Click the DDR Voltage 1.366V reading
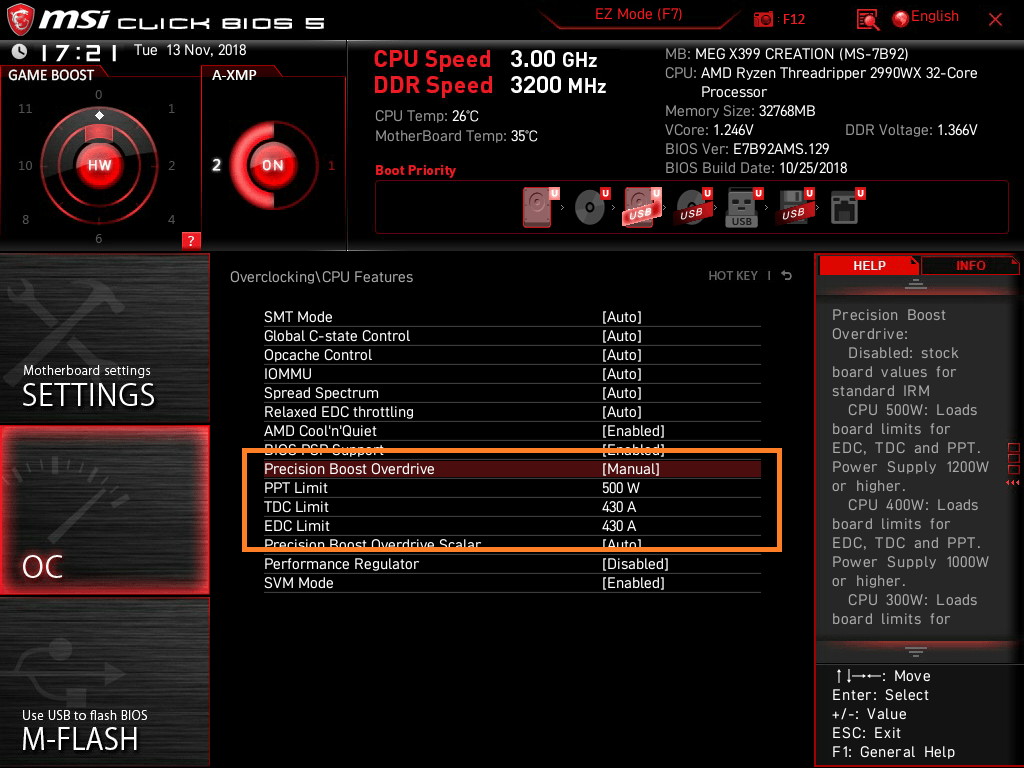Viewport: 1024px width, 768px height. pos(911,130)
